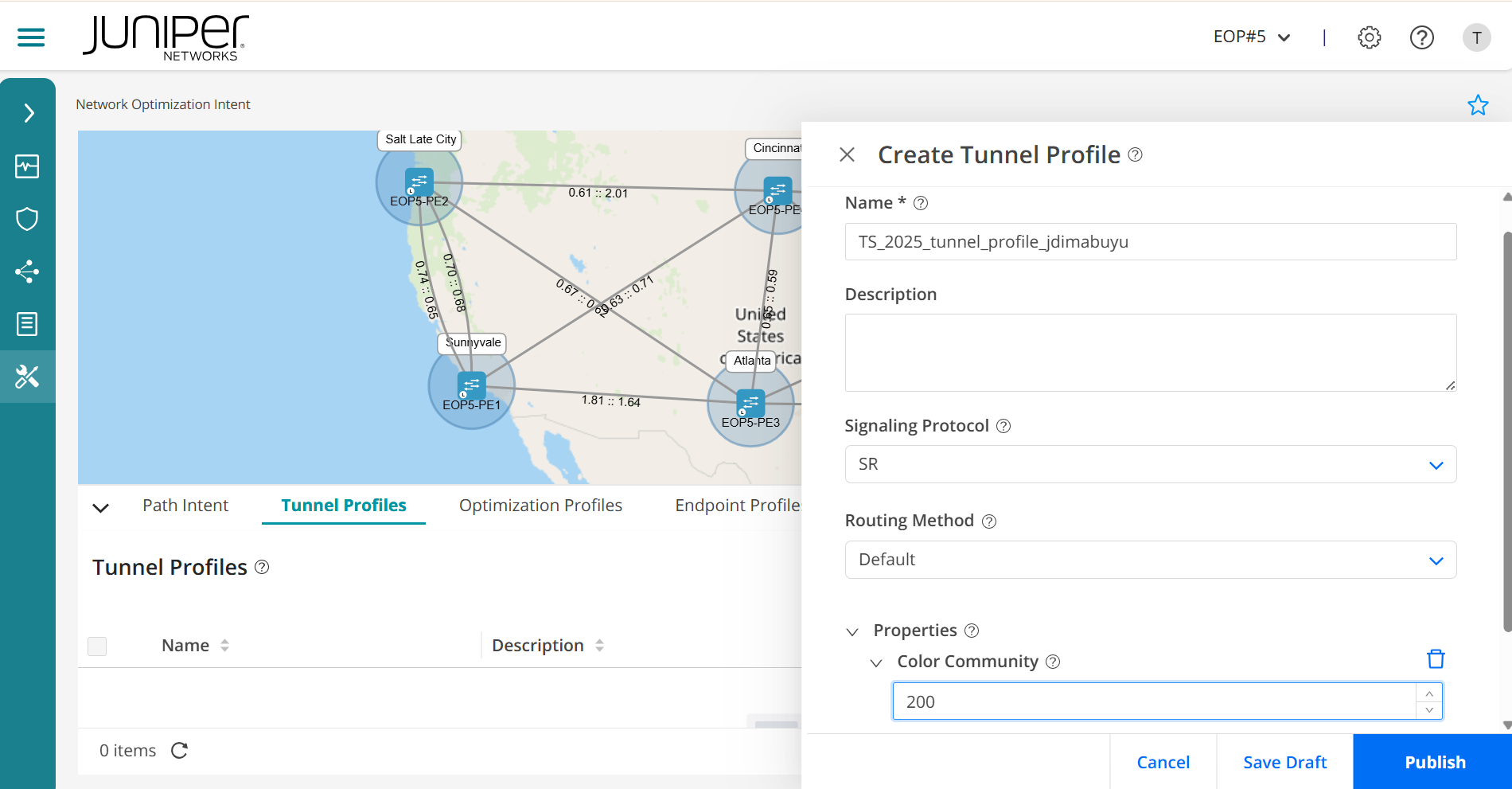Viewport: 1512px width, 789px height.
Task: Click the Description text area
Action: [x=1150, y=352]
